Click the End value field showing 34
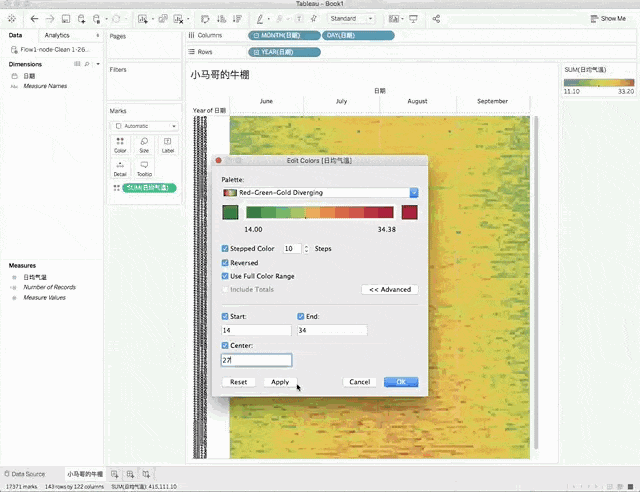Screen dimensions: 640x492 332,330
